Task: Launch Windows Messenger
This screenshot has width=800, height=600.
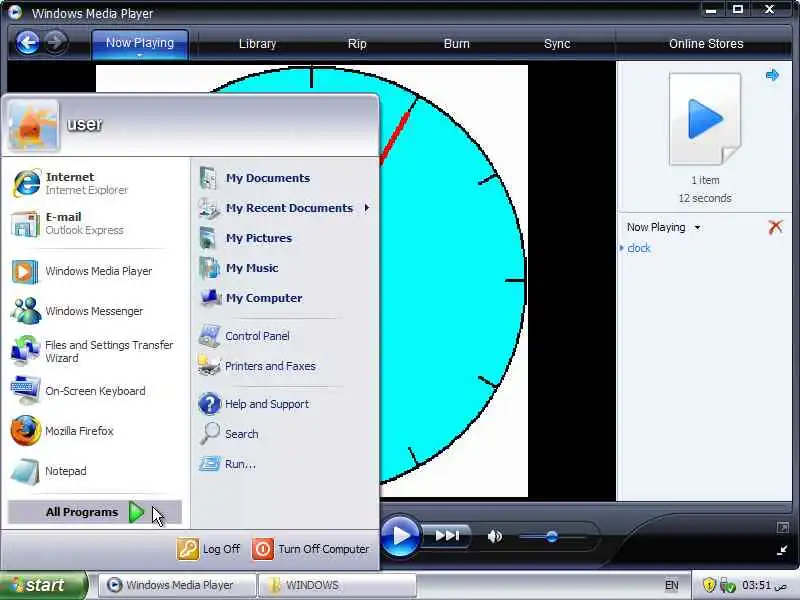Action: point(96,311)
